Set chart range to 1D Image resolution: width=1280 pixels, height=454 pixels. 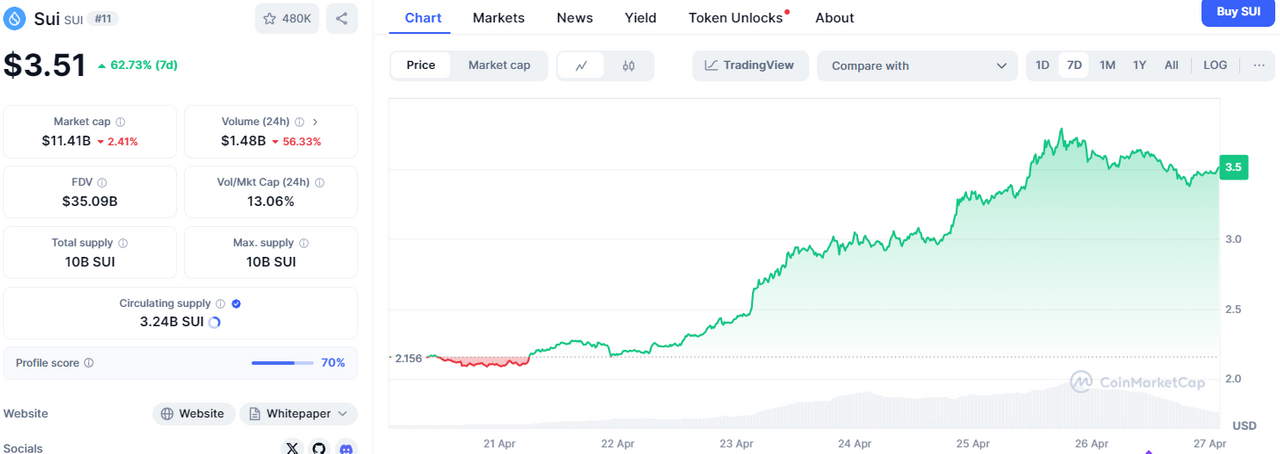click(x=1042, y=65)
